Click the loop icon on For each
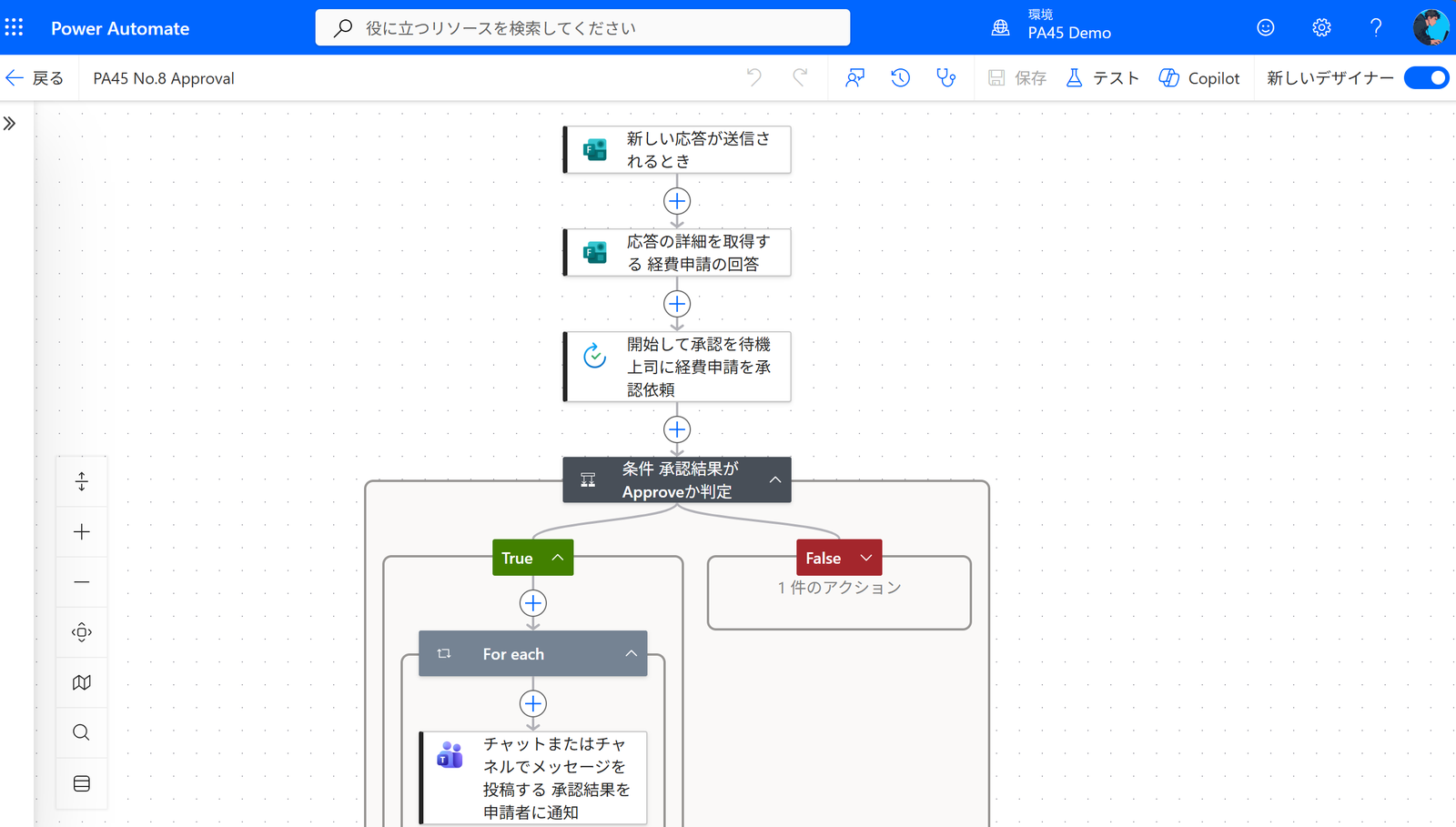The image size is (1456, 827). 444,653
